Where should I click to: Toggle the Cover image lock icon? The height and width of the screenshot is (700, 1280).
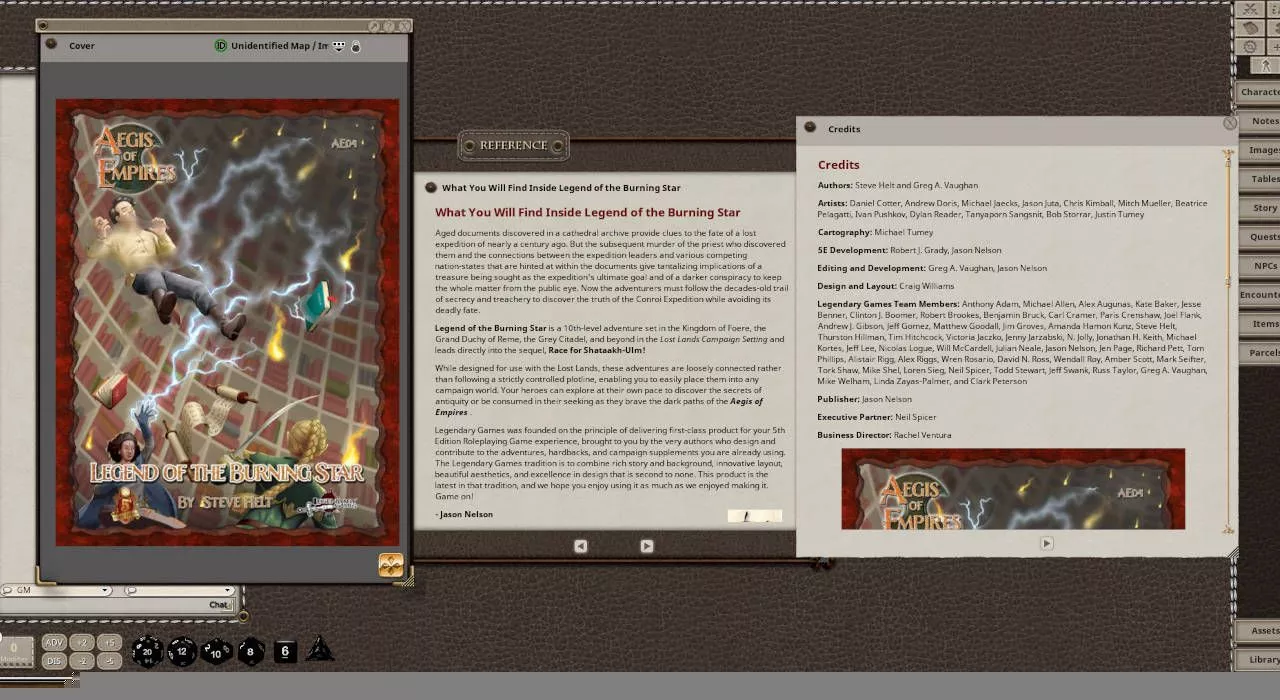(x=356, y=46)
